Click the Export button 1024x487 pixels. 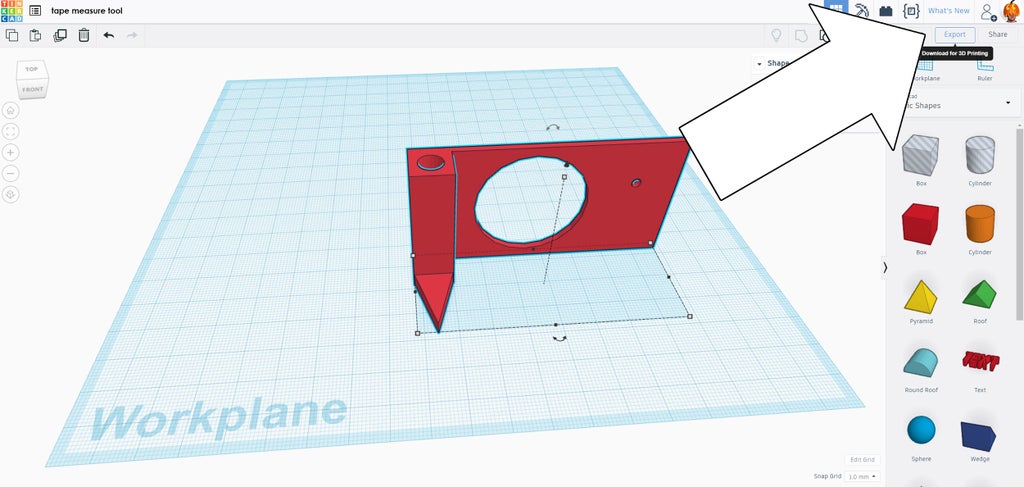click(x=955, y=35)
